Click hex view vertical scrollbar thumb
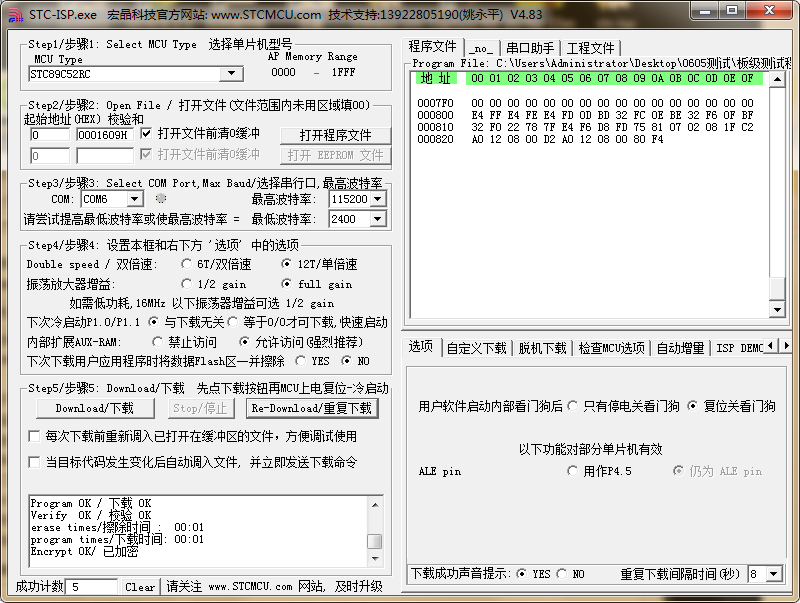 pyautogui.click(x=777, y=288)
